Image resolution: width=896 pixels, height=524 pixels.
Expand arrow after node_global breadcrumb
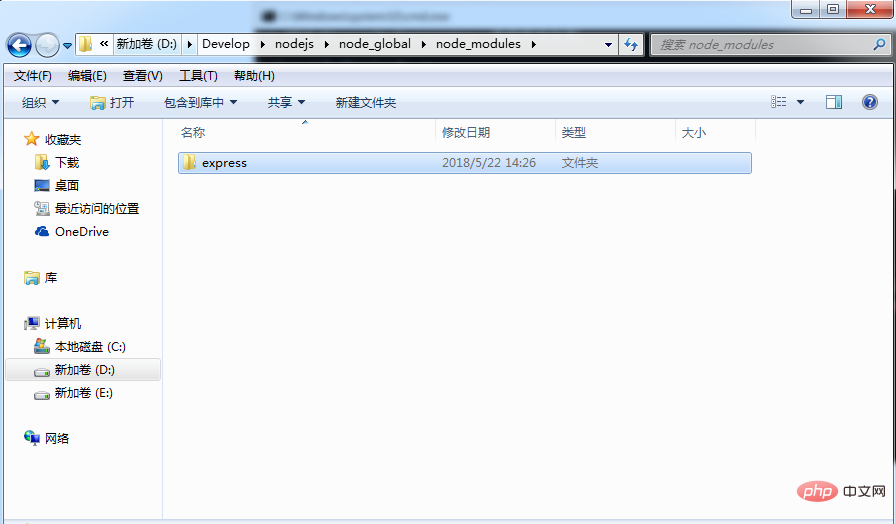424,44
